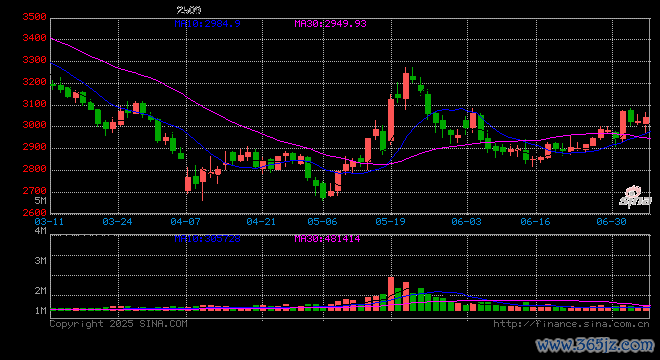Viewport: 660px width, 360px height.
Task: Select the 04-07 date label
Action: point(186,221)
